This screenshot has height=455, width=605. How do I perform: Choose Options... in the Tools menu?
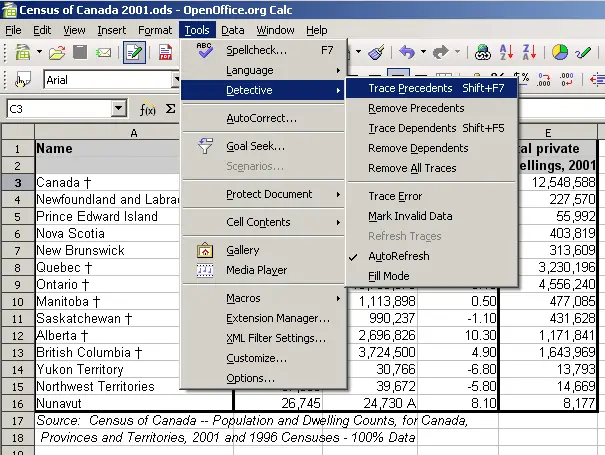(x=250, y=378)
